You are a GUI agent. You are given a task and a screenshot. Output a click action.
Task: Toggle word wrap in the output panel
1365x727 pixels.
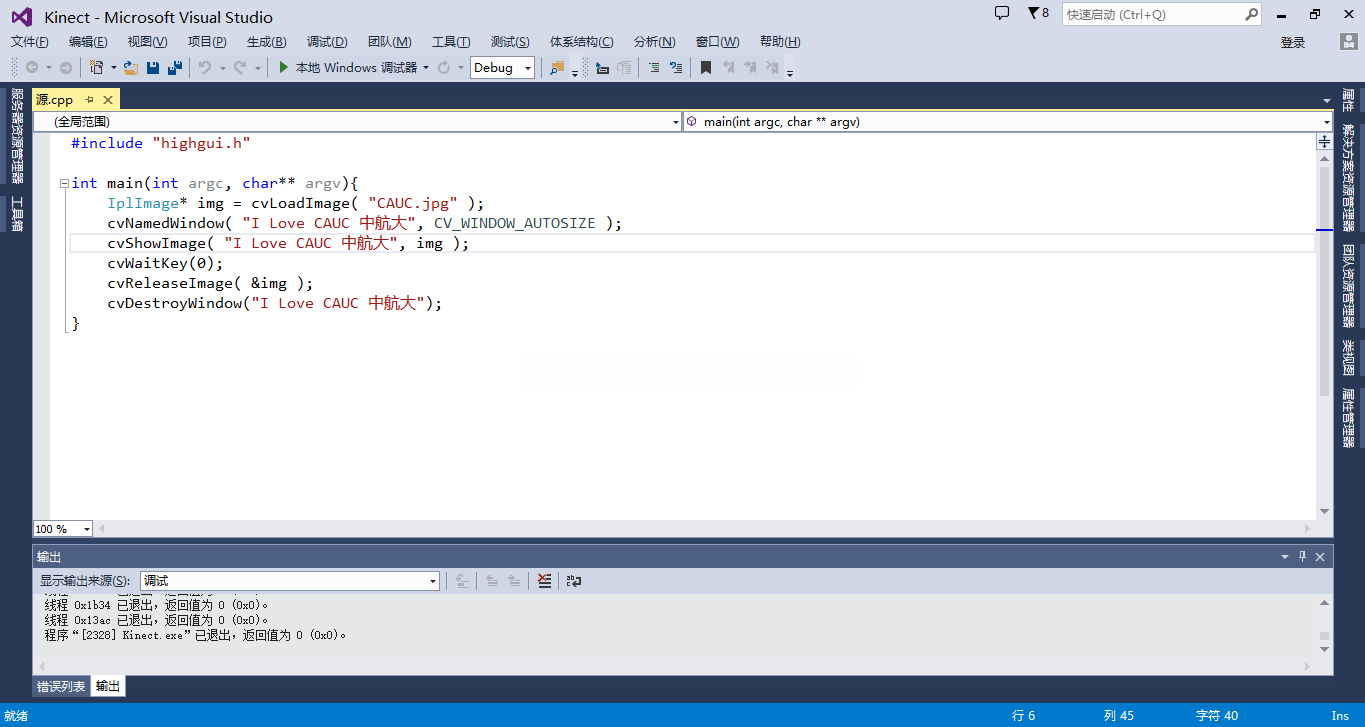coord(574,581)
